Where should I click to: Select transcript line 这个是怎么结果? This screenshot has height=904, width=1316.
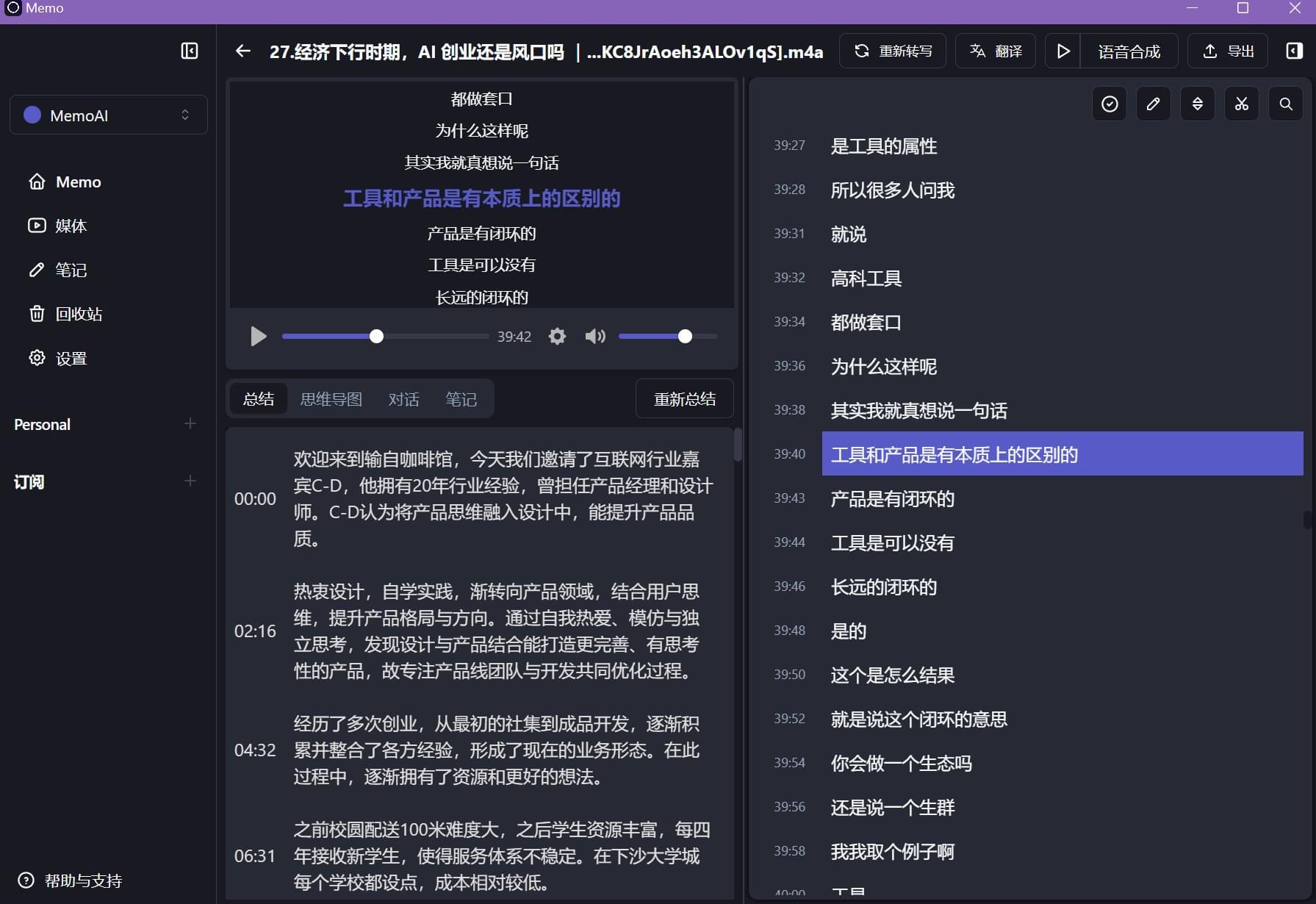893,675
